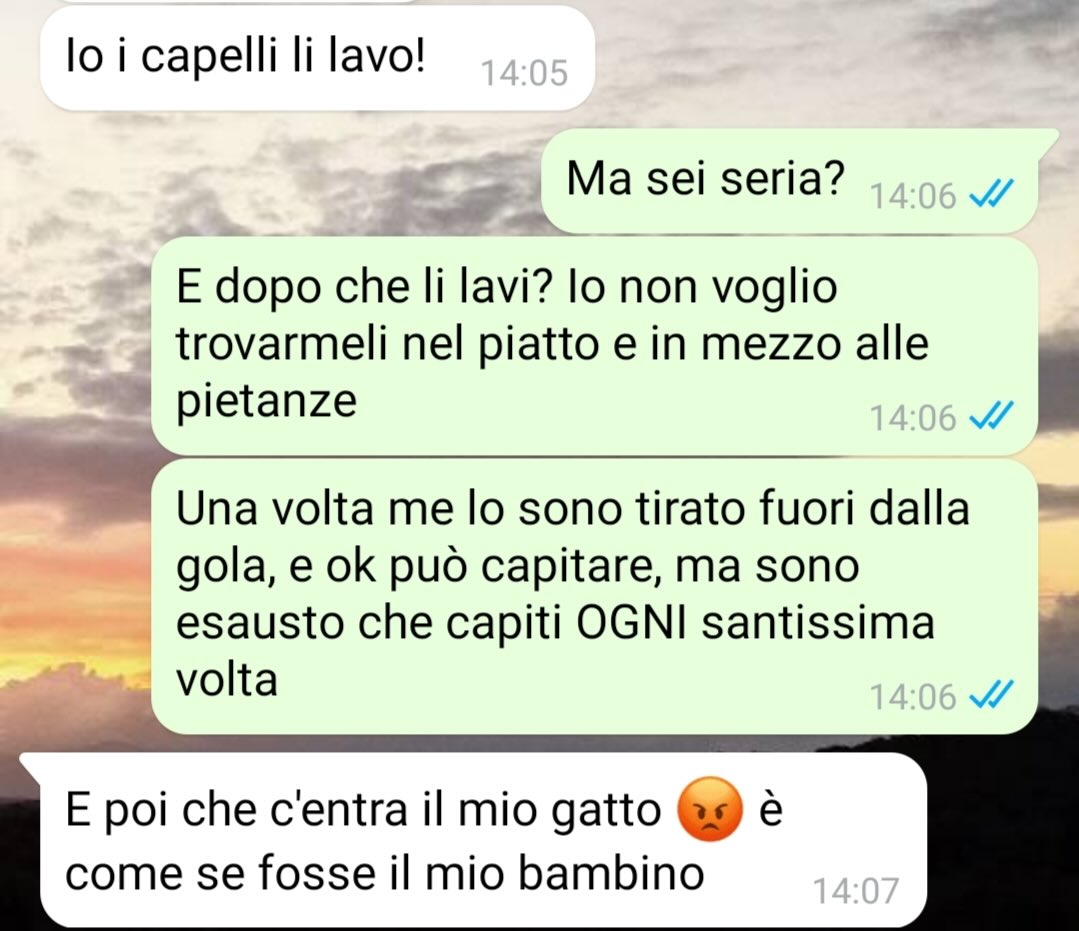The image size is (1079, 931).
Task: Tap the word 'bambino' in the last message
Action: coord(611,873)
